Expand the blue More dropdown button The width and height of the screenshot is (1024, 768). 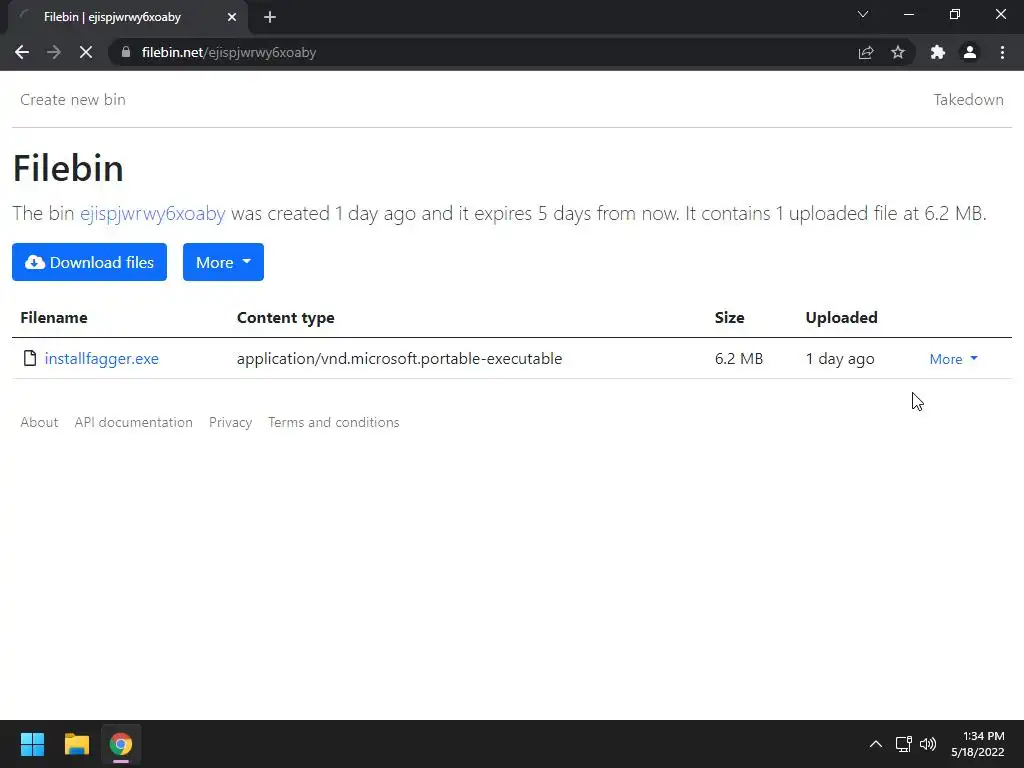[x=223, y=262]
